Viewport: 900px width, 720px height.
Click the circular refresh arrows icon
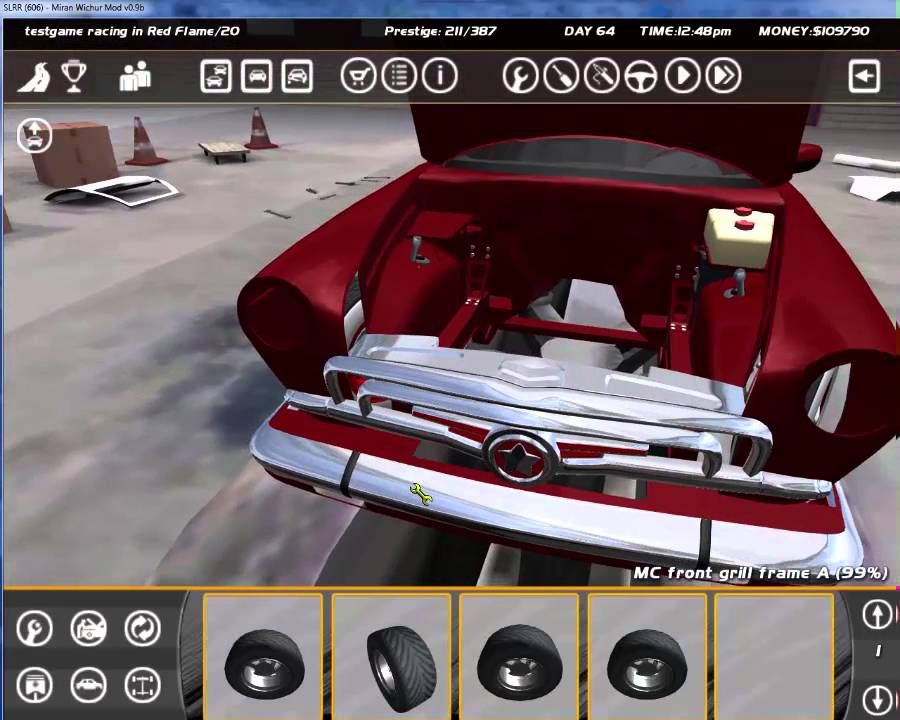pyautogui.click(x=142, y=628)
